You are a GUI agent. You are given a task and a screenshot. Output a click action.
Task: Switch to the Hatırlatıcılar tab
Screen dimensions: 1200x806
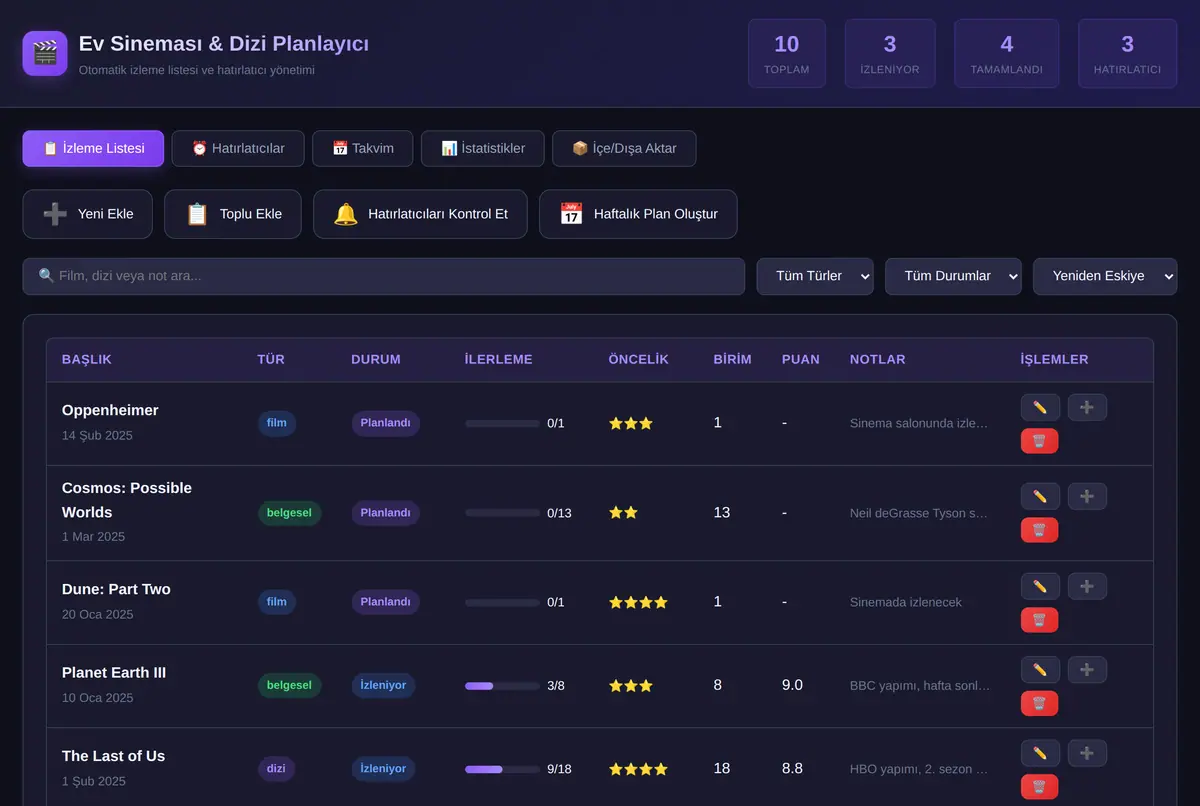point(238,148)
